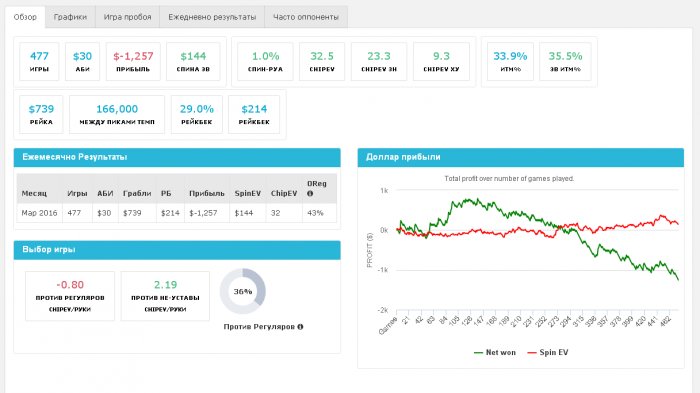Screen dimensions: 700x393
Task: Click the -0.80 против регуляров card
Action: tap(70, 296)
